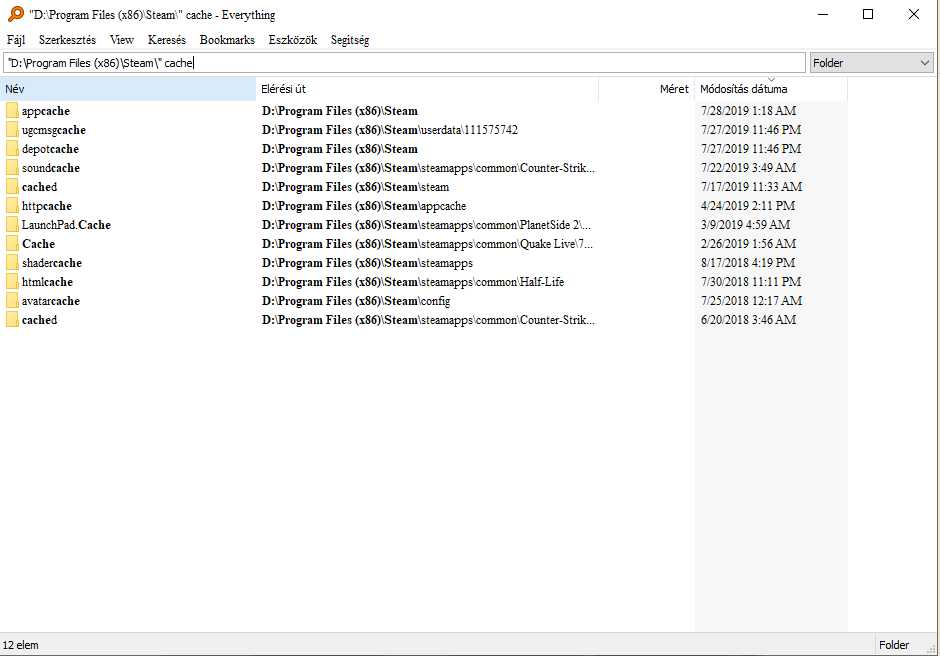Select cached folder dated 6/20/2018

[x=40, y=320]
